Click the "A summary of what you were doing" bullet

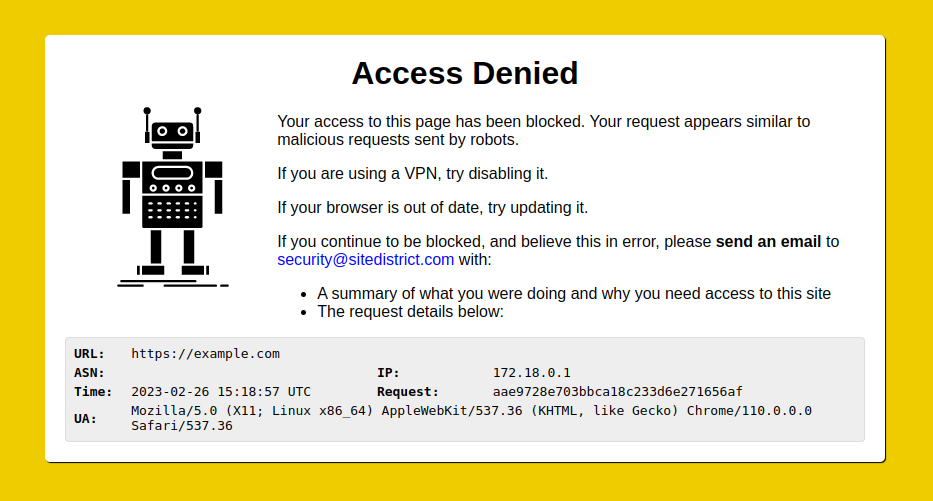point(574,294)
